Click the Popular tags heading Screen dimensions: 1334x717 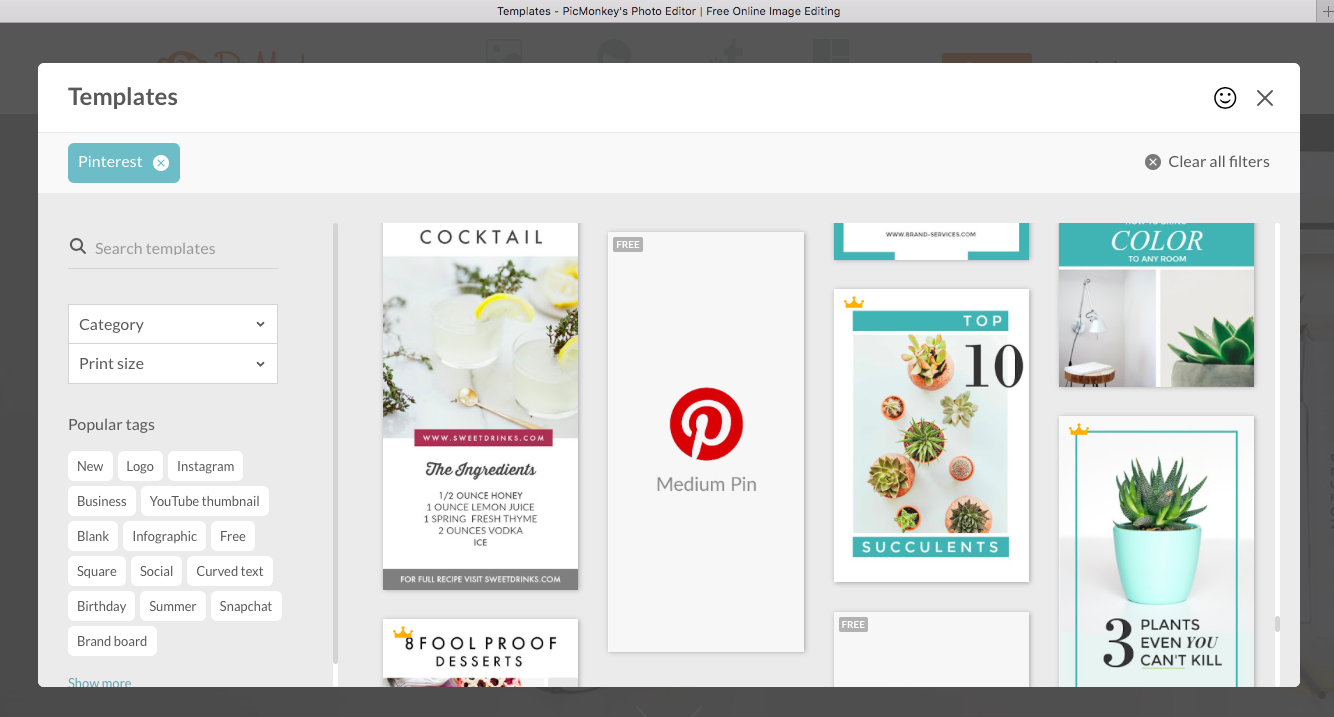coord(111,425)
